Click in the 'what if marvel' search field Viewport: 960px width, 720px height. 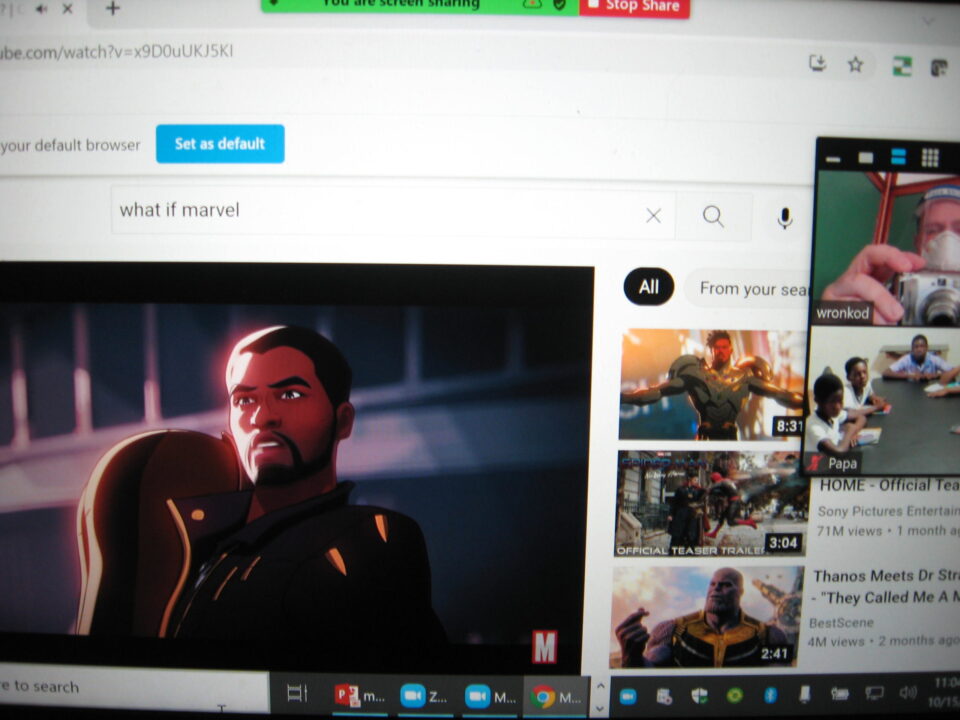pyautogui.click(x=380, y=211)
